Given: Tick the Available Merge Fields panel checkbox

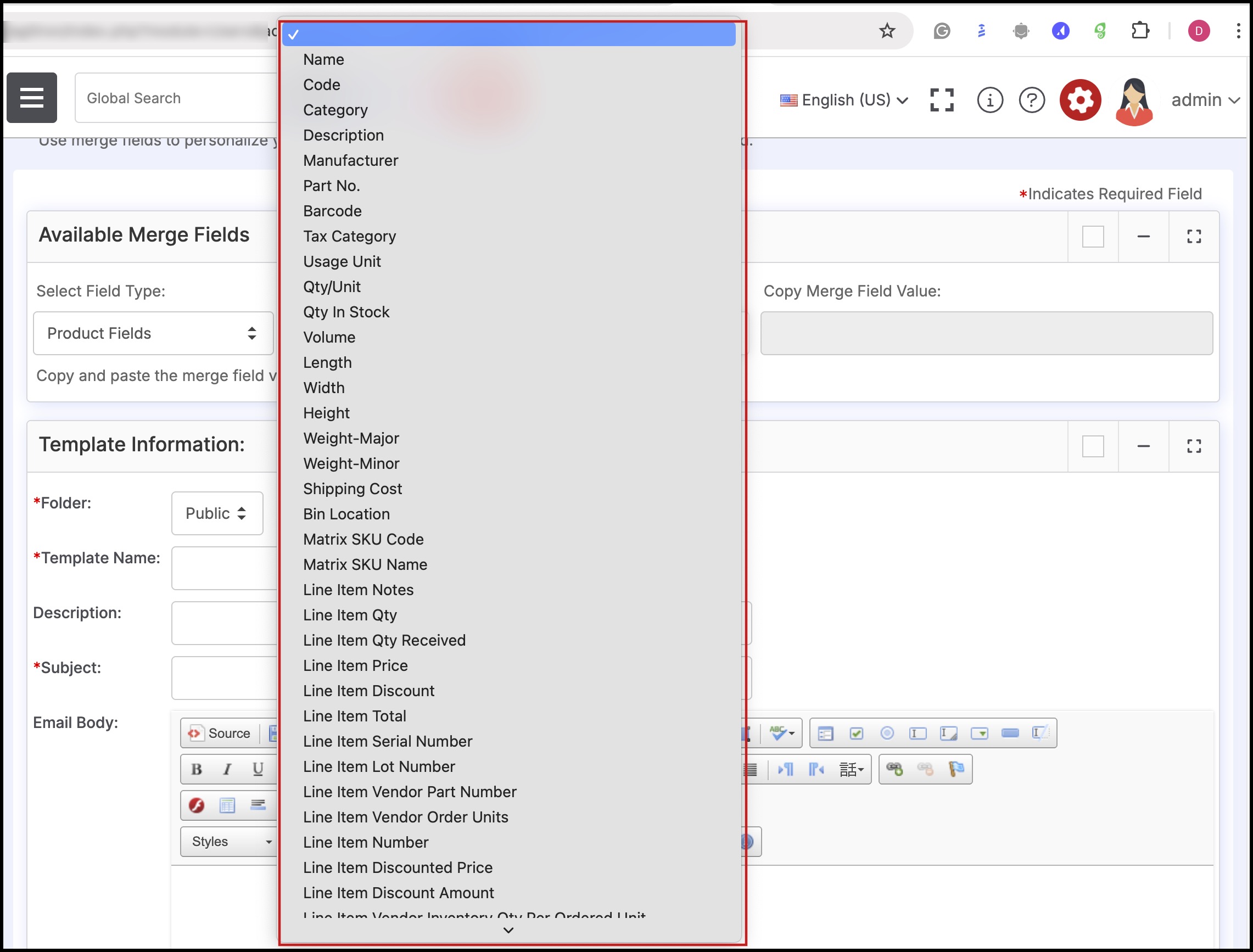Looking at the screenshot, I should coord(1093,237).
